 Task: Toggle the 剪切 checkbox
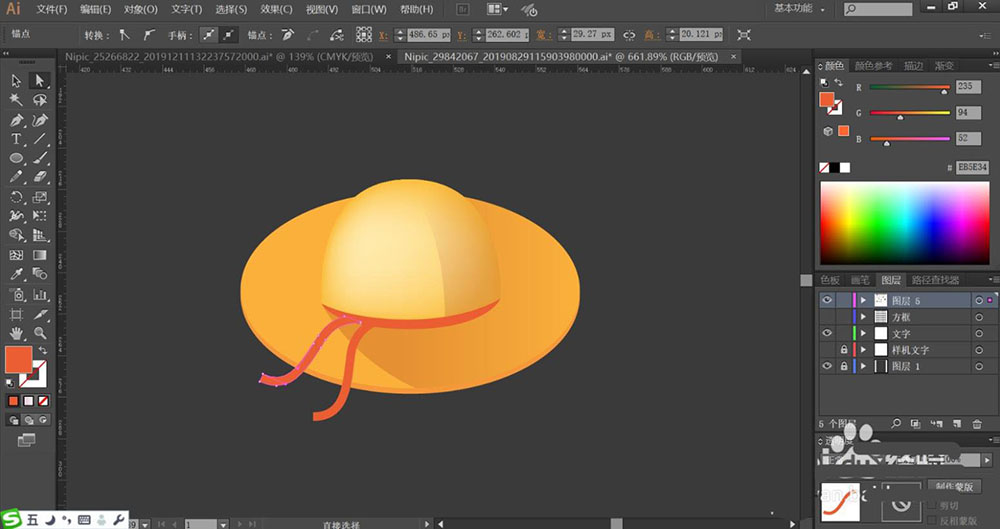tap(932, 505)
